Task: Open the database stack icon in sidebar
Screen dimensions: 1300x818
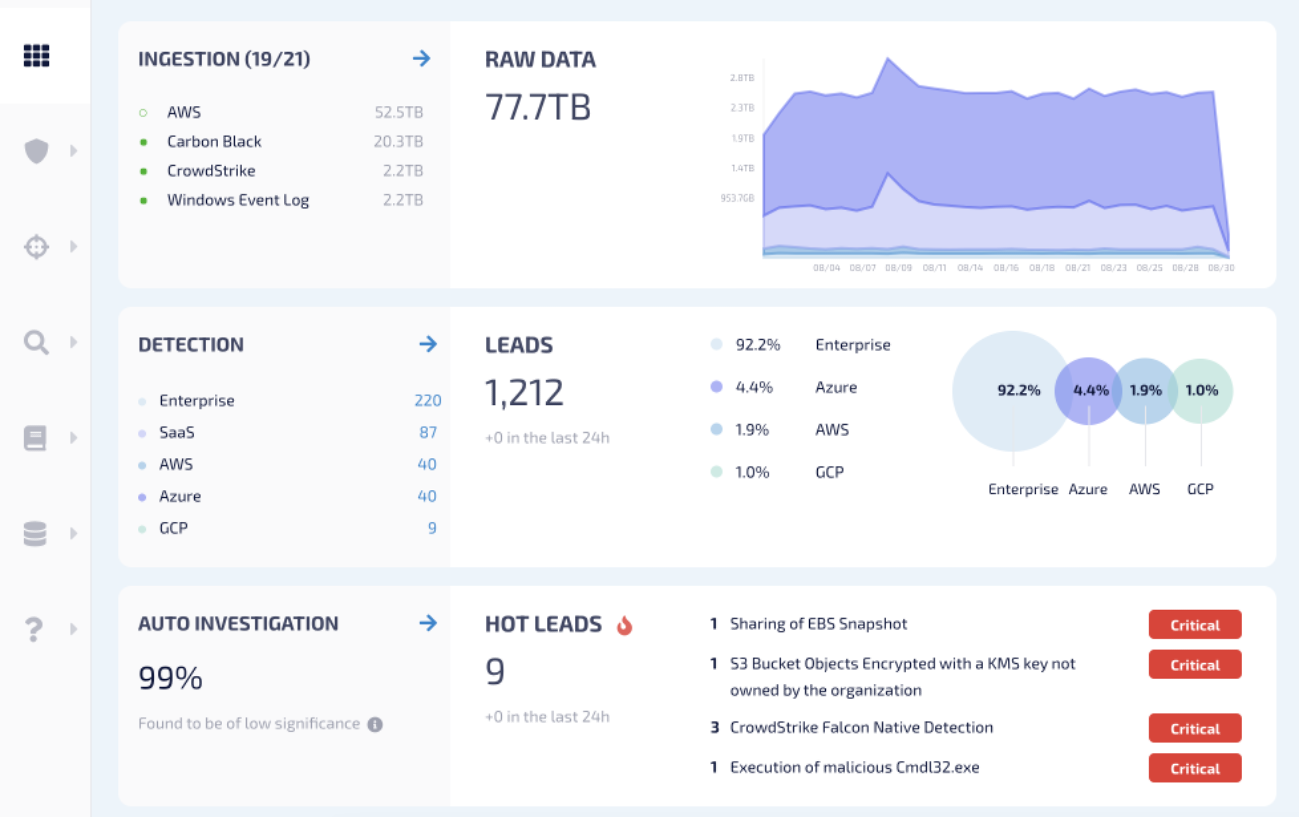Action: (x=36, y=534)
